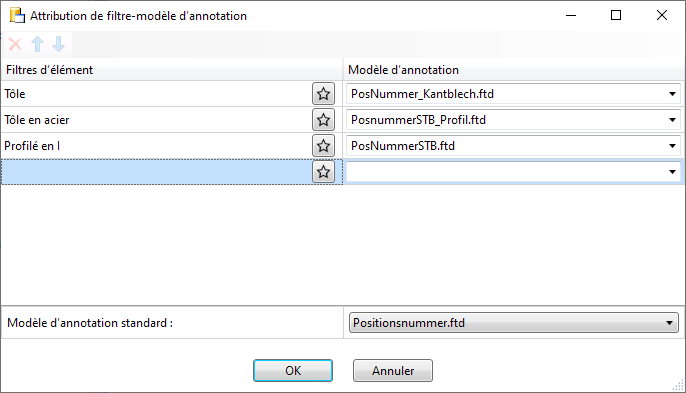Confirm with the OK button
This screenshot has width=686, height=393.
coord(293,371)
